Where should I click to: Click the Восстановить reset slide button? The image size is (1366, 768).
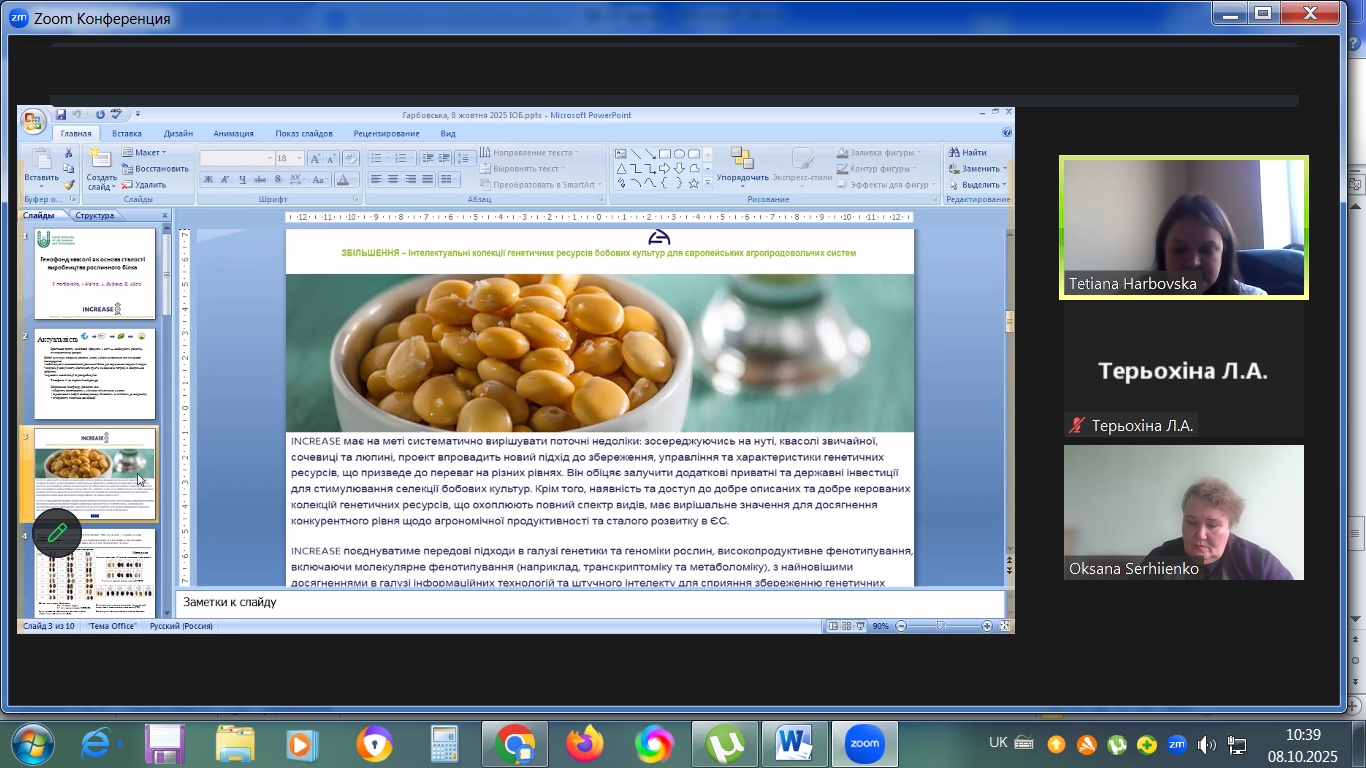155,169
